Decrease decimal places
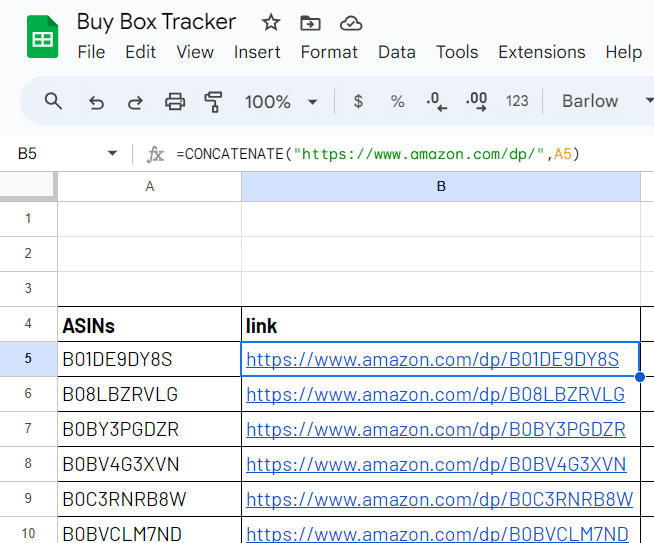 tap(436, 101)
